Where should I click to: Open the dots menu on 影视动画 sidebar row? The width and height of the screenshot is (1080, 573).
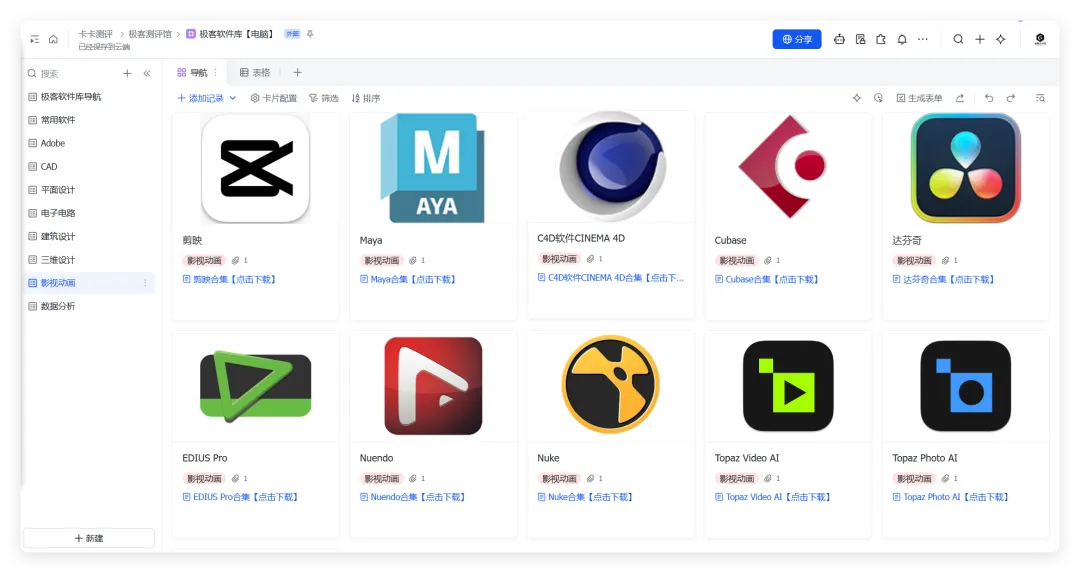tap(145, 283)
